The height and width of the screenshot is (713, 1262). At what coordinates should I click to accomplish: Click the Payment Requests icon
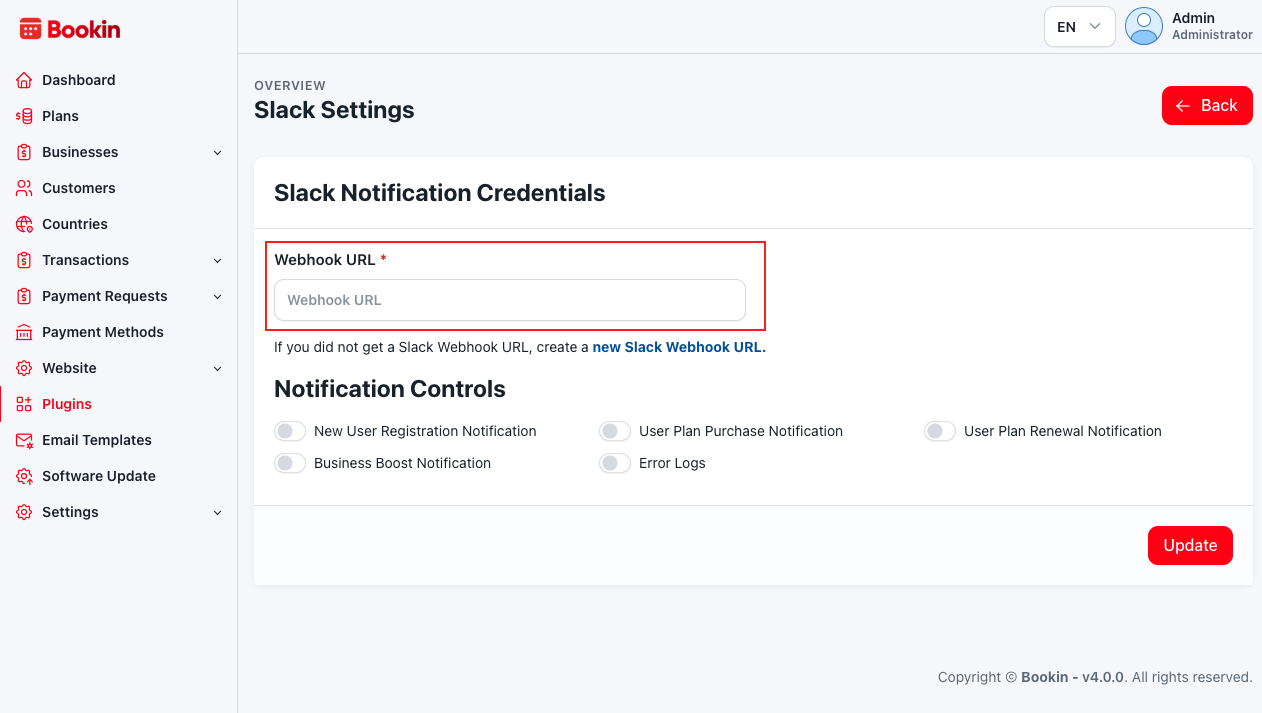point(24,296)
